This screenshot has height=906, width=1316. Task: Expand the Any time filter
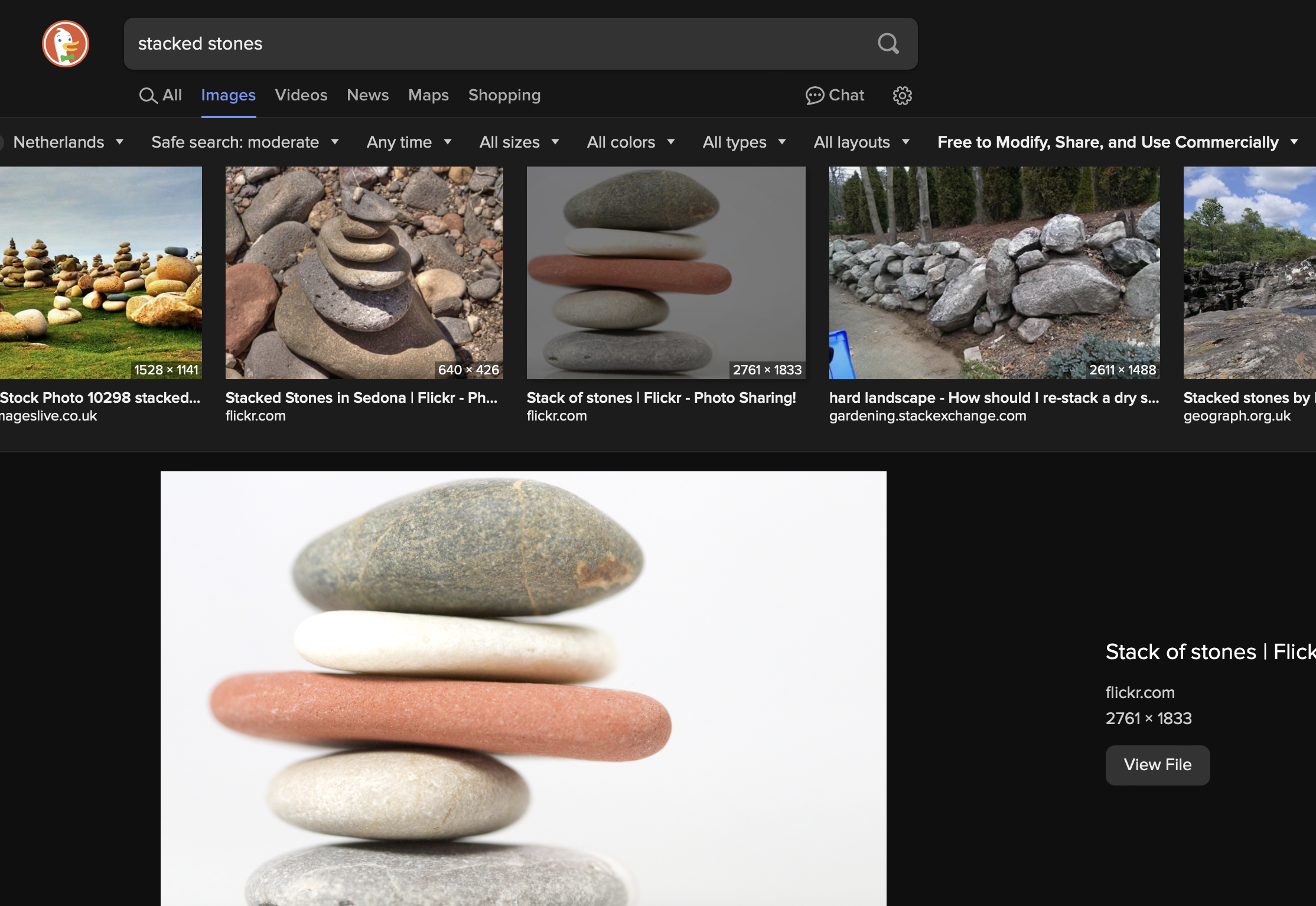coord(409,142)
